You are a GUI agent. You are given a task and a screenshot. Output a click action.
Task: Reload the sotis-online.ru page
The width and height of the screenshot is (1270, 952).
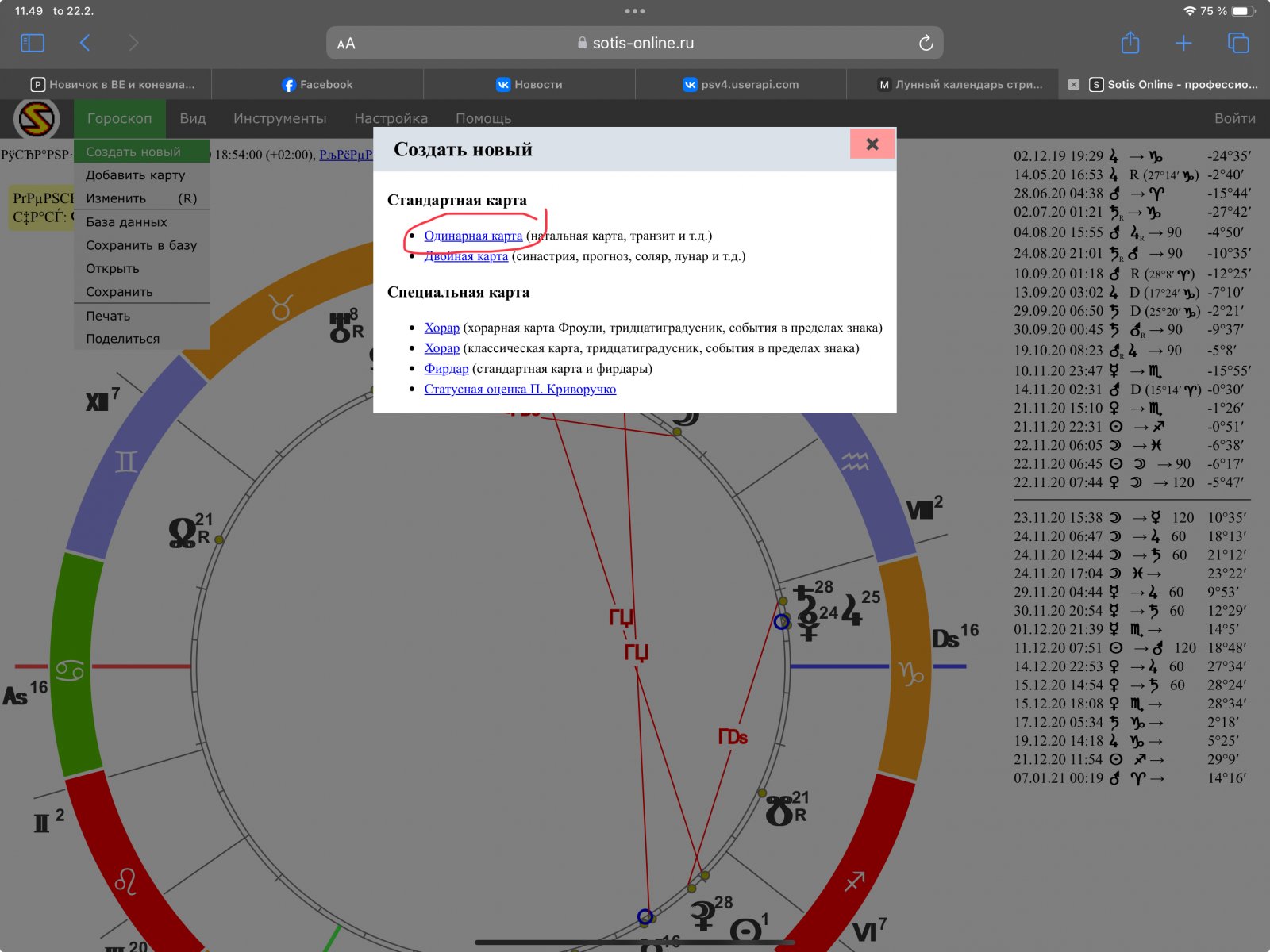pos(926,43)
